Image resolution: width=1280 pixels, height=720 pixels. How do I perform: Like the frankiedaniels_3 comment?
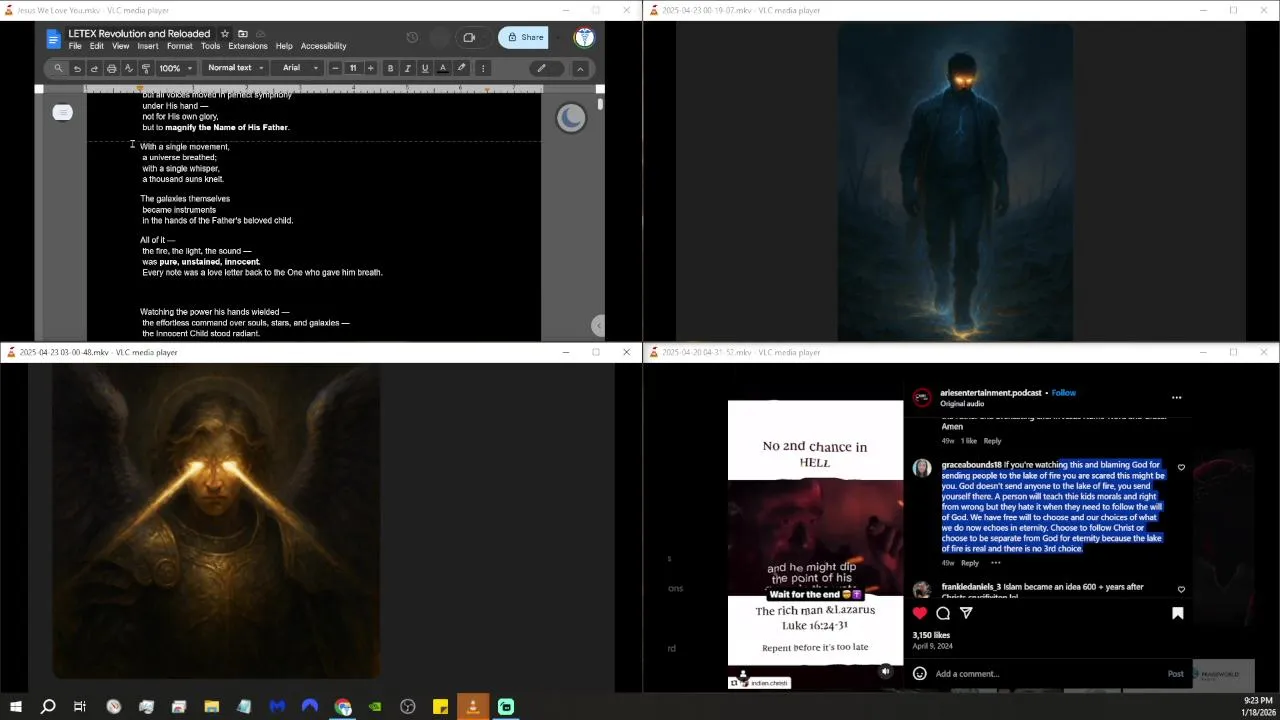tap(1181, 589)
